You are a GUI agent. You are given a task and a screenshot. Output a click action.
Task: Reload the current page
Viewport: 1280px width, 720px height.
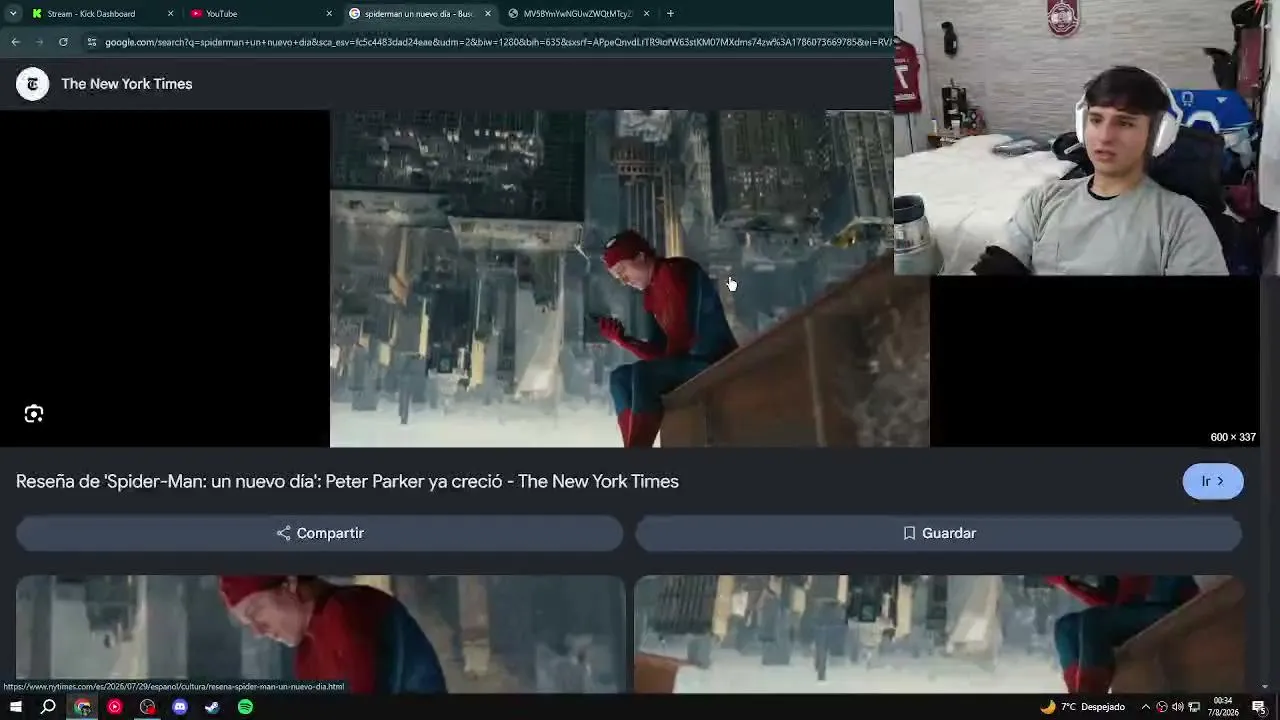[63, 42]
